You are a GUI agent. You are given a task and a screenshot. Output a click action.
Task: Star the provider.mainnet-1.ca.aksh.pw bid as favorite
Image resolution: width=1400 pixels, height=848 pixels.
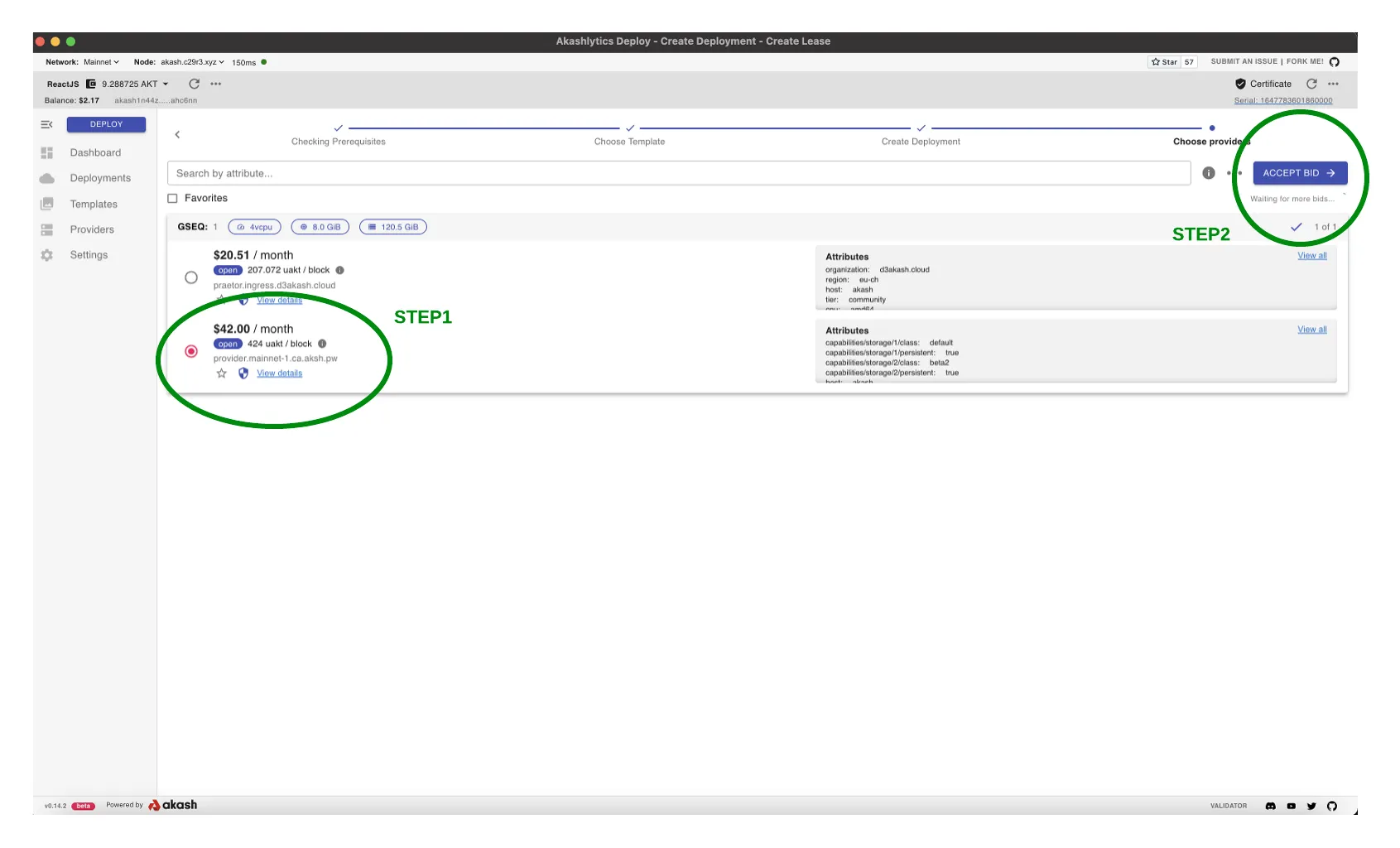click(x=221, y=373)
